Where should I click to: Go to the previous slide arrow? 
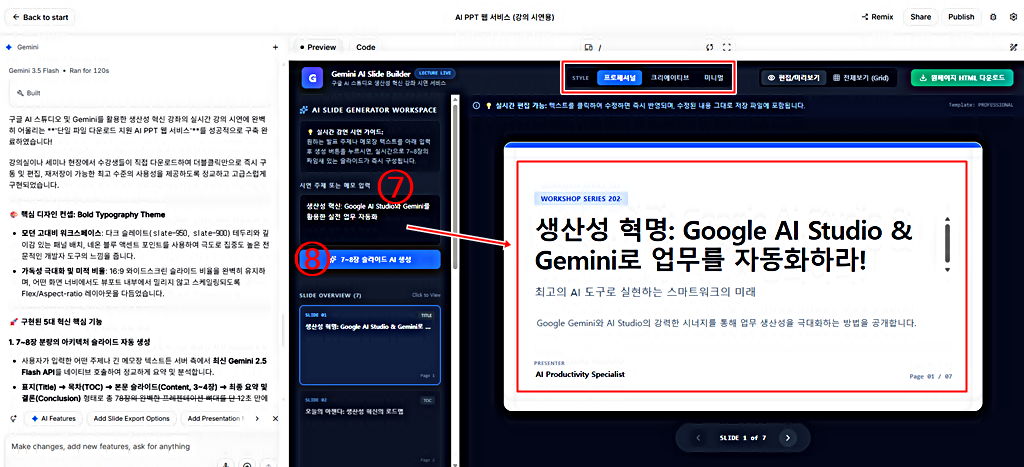point(698,438)
